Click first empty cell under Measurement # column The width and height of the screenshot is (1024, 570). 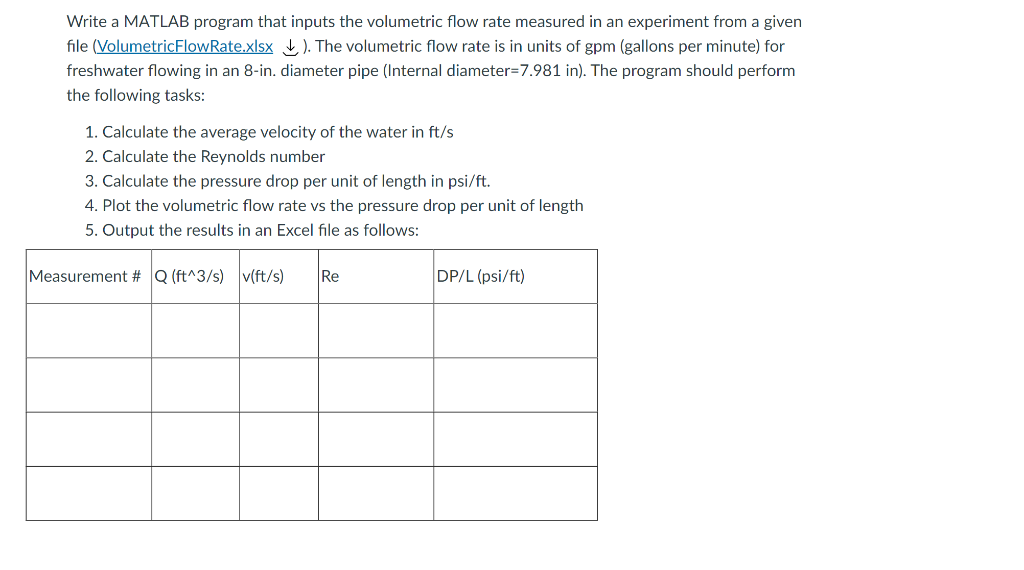[89, 330]
